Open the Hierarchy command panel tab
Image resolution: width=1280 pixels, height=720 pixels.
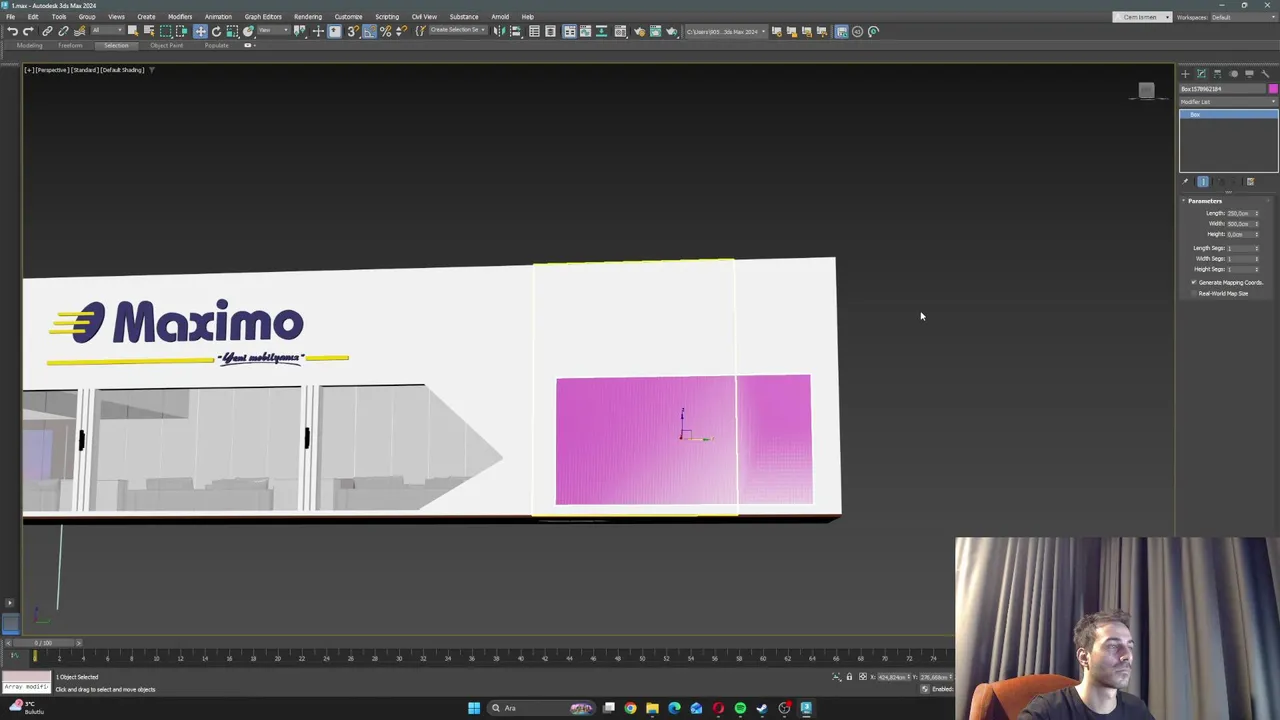point(1217,74)
